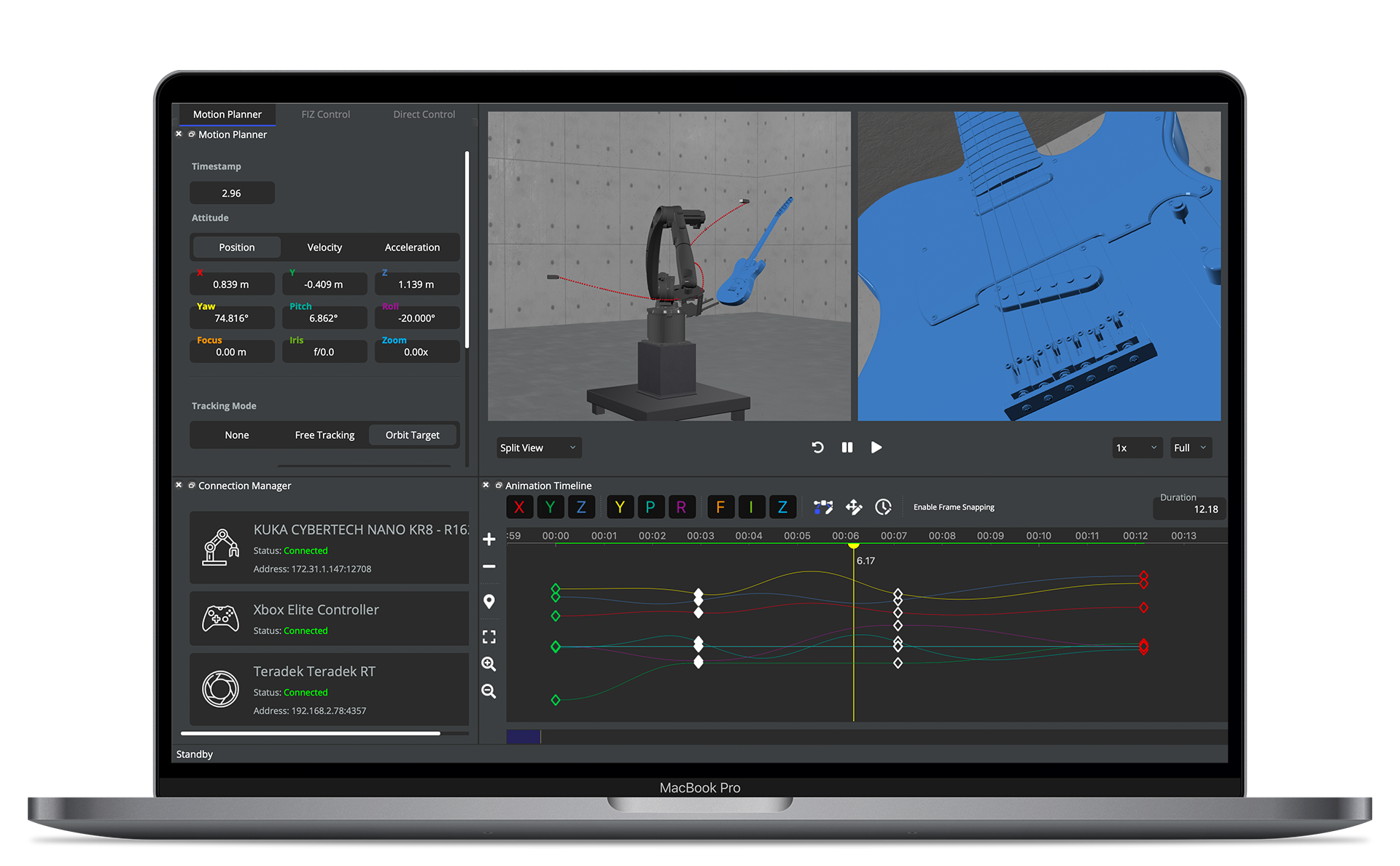The height and width of the screenshot is (866, 1400).
Task: Click the remove keyframe minus icon
Action: point(489,566)
